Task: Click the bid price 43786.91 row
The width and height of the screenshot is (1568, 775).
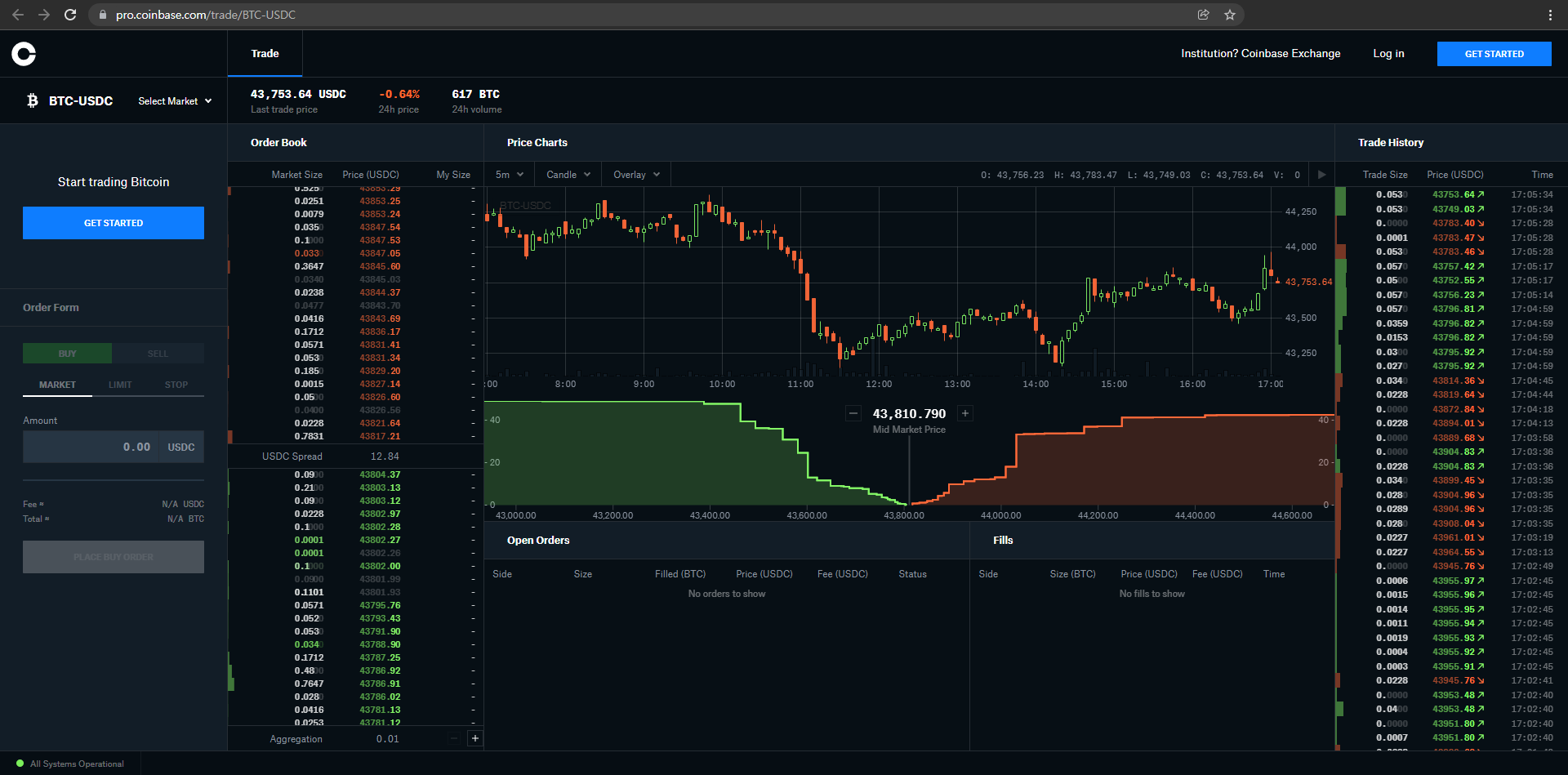Action: (355, 684)
